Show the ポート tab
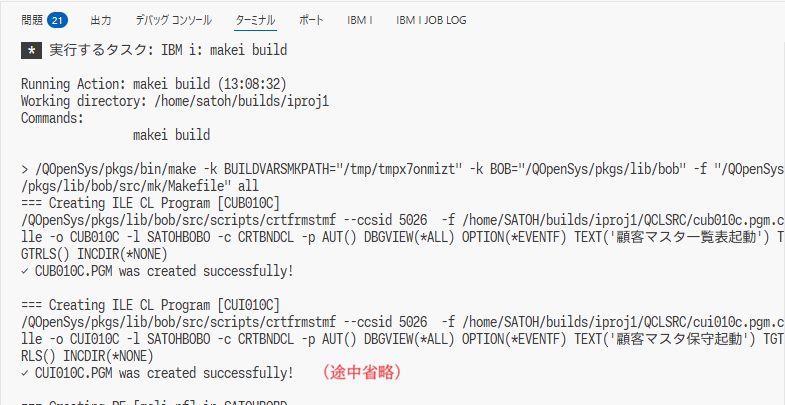The width and height of the screenshot is (785, 405). pos(311,19)
